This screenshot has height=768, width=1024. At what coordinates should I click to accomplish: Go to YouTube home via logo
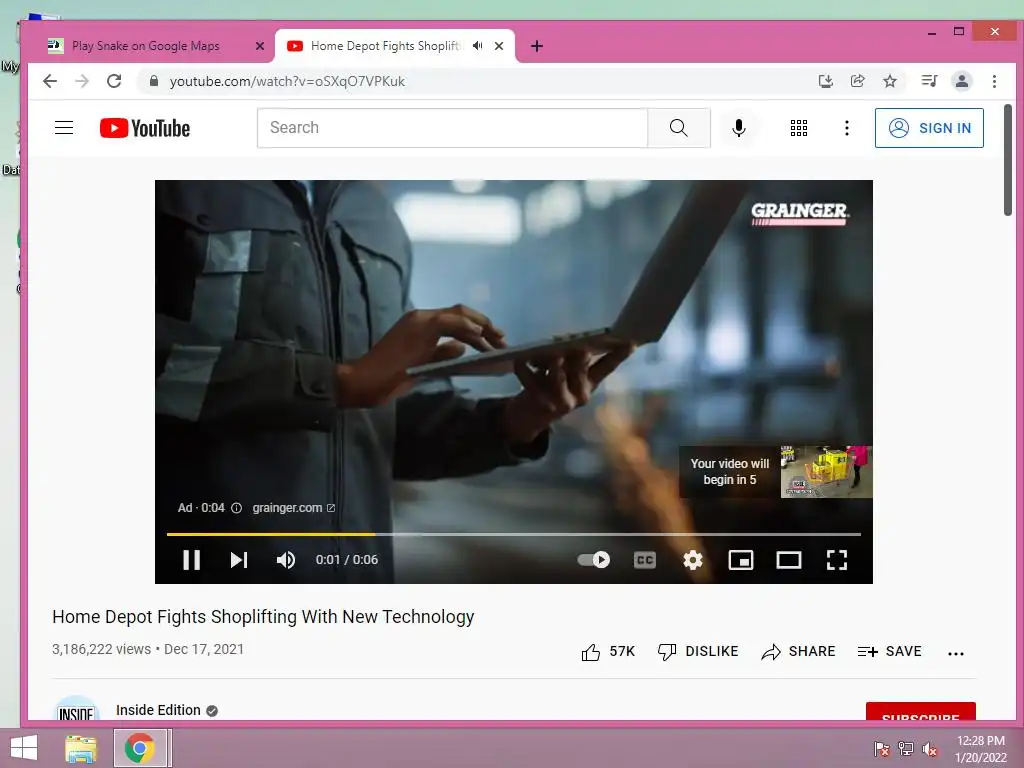click(x=145, y=128)
